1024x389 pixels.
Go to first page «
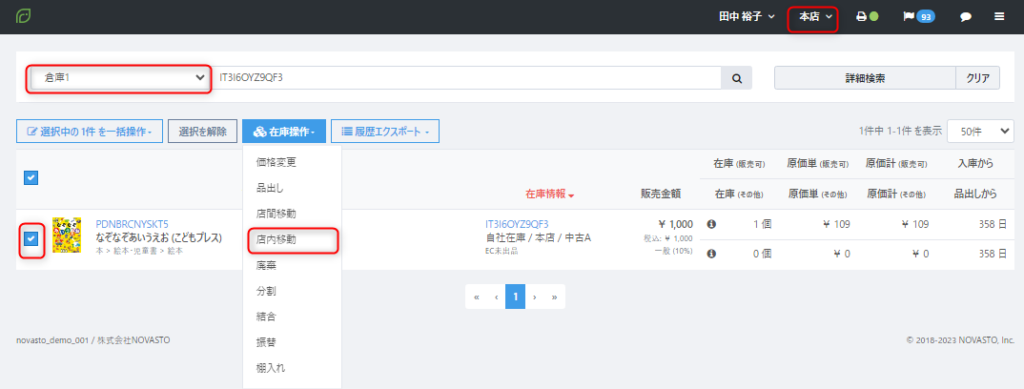[x=476, y=296]
